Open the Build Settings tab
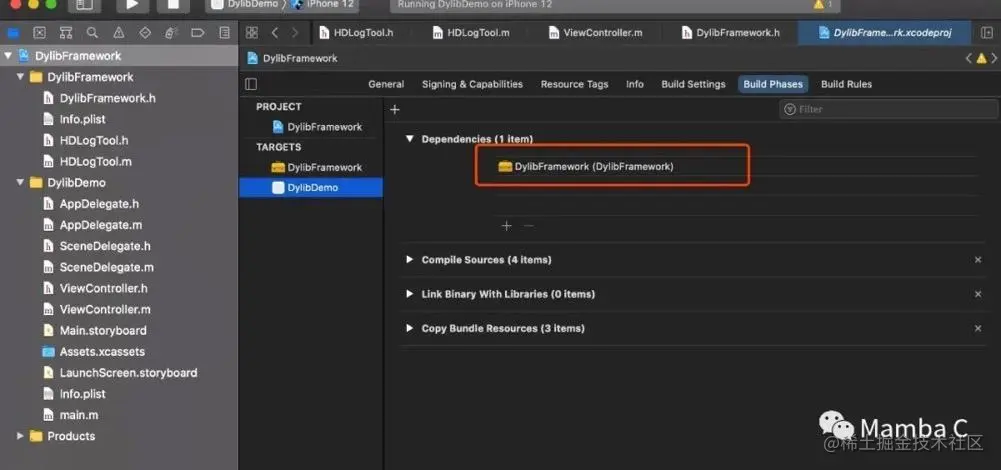 click(x=693, y=84)
